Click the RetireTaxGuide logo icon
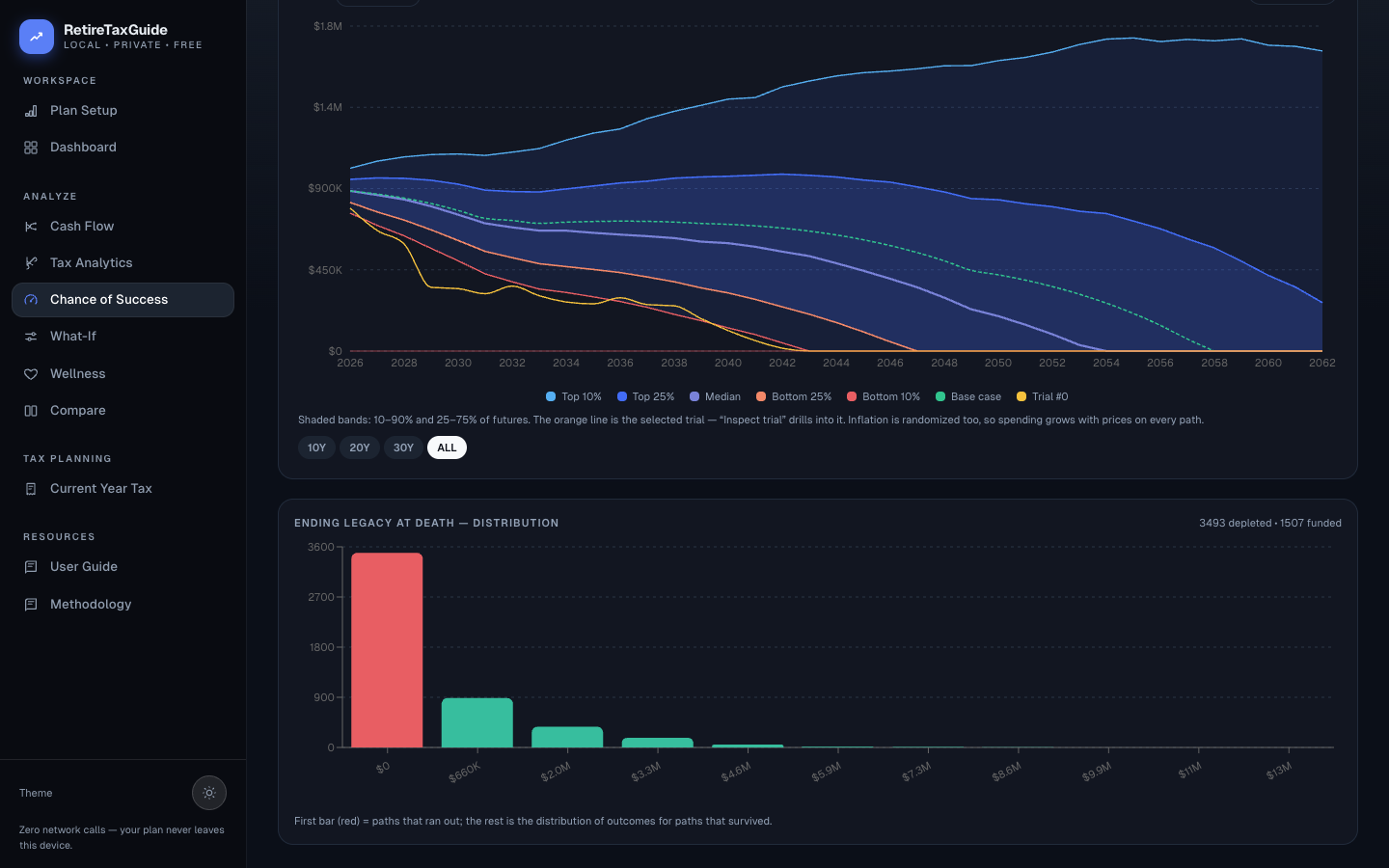 37,37
